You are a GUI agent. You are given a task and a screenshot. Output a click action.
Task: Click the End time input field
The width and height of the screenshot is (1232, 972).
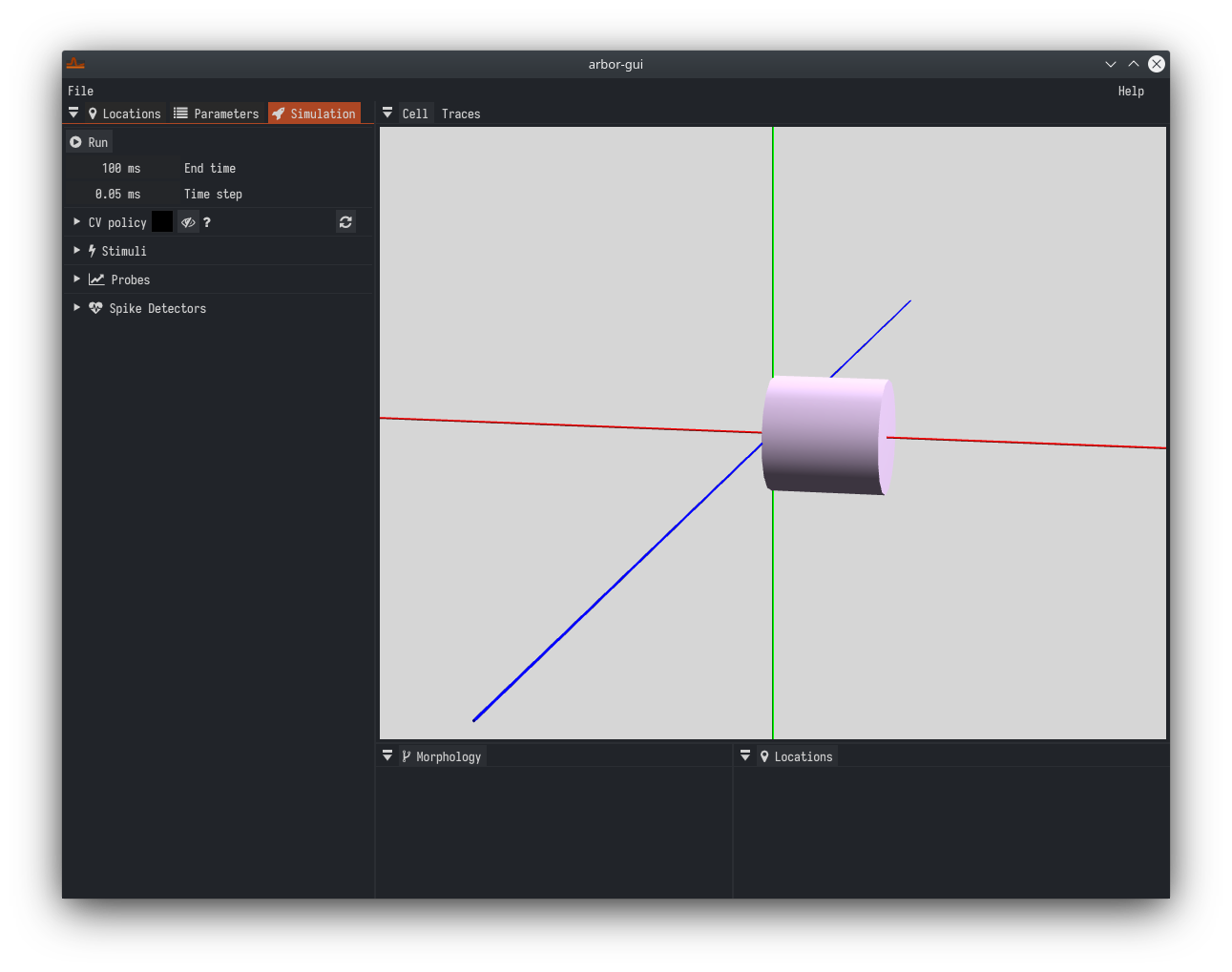(121, 168)
